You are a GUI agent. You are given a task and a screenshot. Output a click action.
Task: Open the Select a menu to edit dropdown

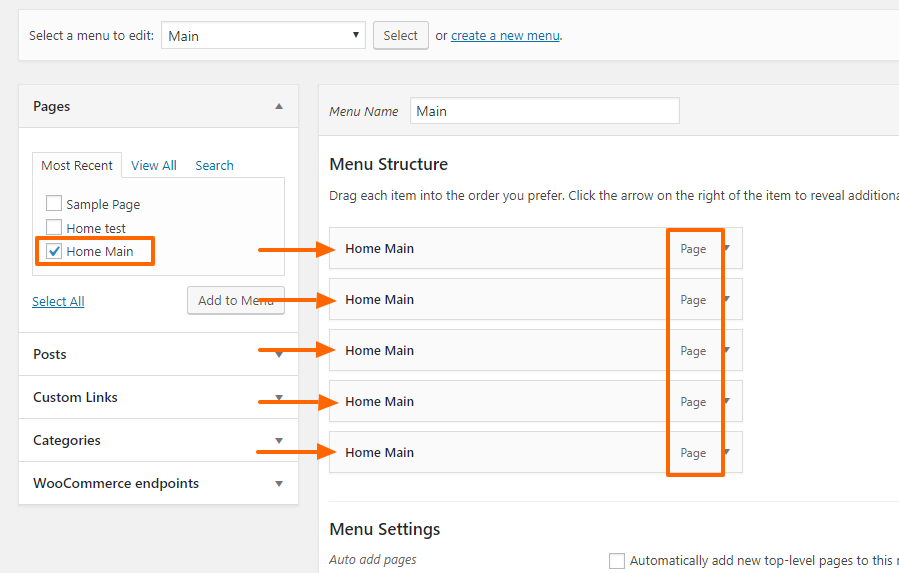(263, 35)
